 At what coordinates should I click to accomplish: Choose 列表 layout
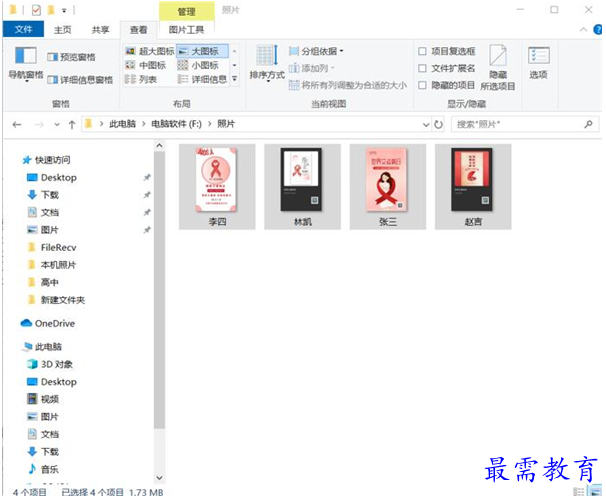[x=141, y=79]
